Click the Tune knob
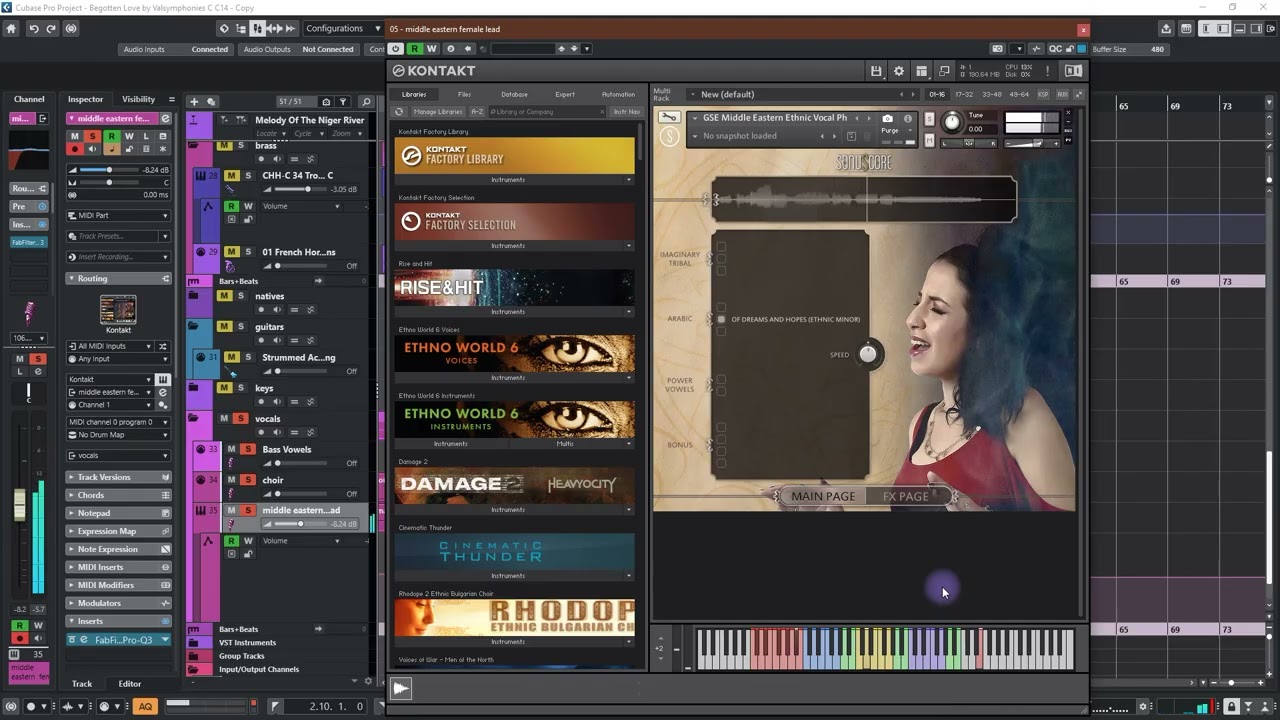This screenshot has height=720, width=1280. pyautogui.click(x=952, y=122)
